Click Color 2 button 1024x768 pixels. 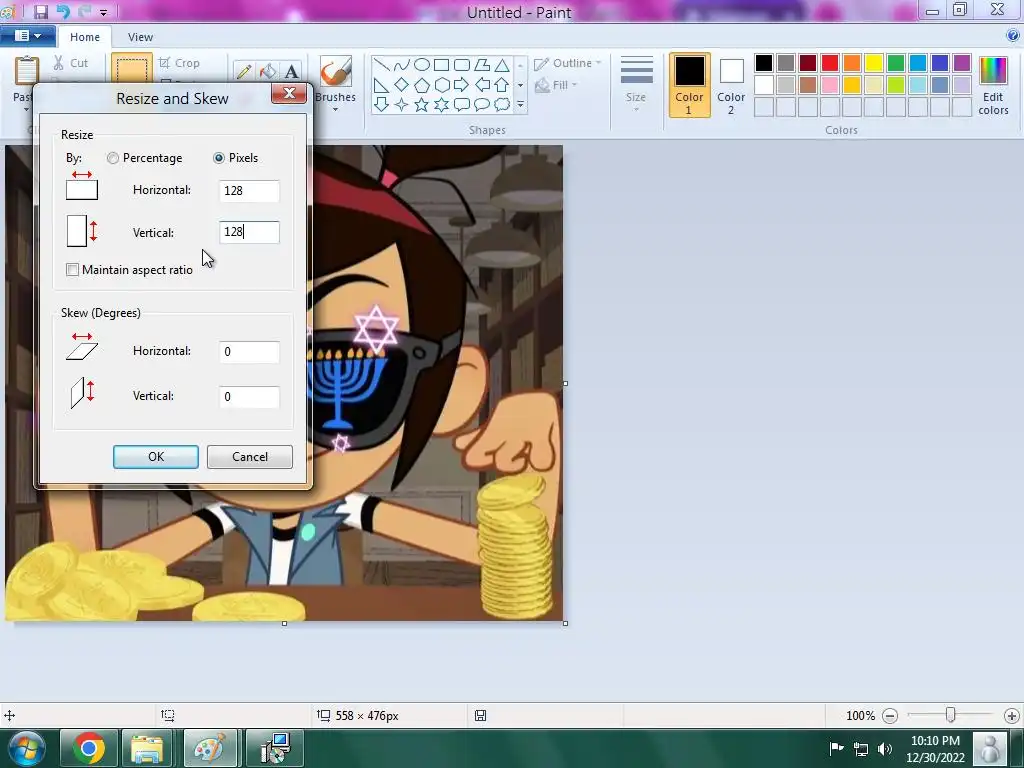731,85
